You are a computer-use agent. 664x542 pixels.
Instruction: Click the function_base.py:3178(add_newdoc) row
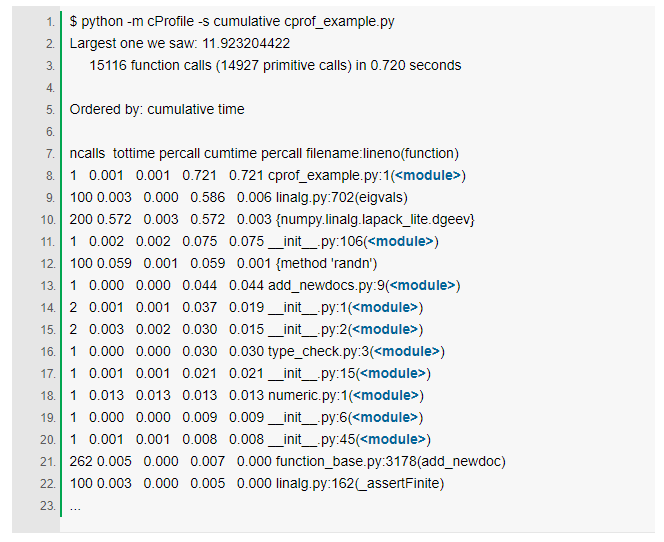tap(288, 462)
